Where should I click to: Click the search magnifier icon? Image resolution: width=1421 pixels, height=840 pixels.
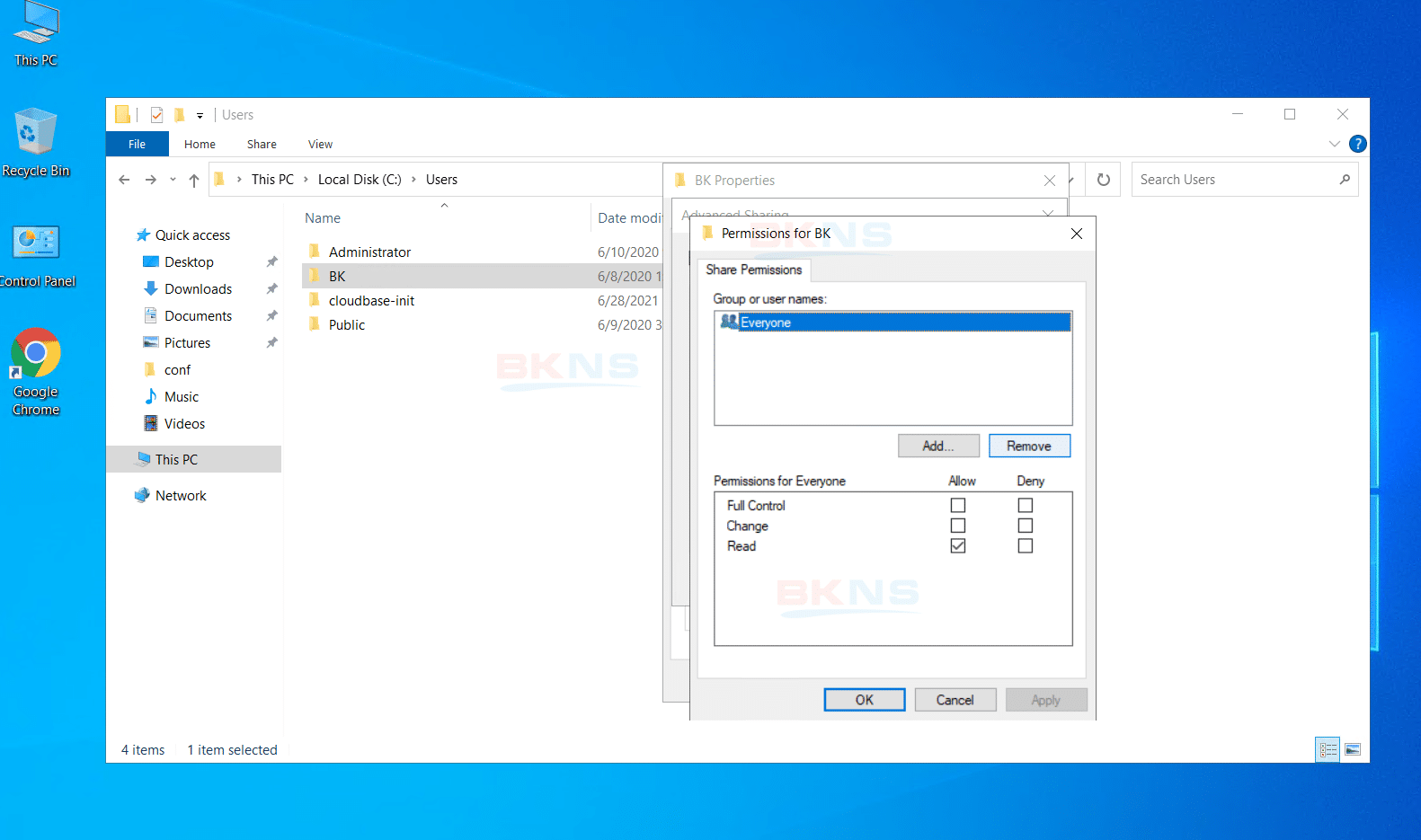click(x=1345, y=180)
